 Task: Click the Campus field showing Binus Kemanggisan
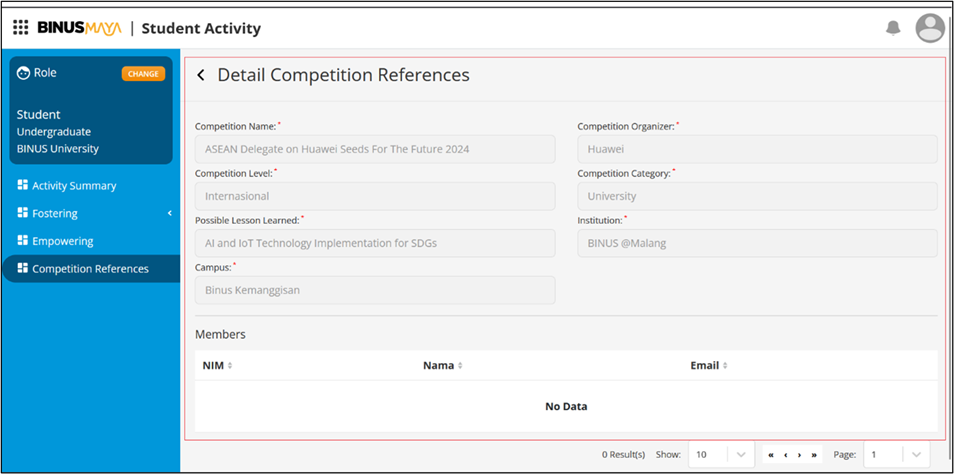point(375,290)
